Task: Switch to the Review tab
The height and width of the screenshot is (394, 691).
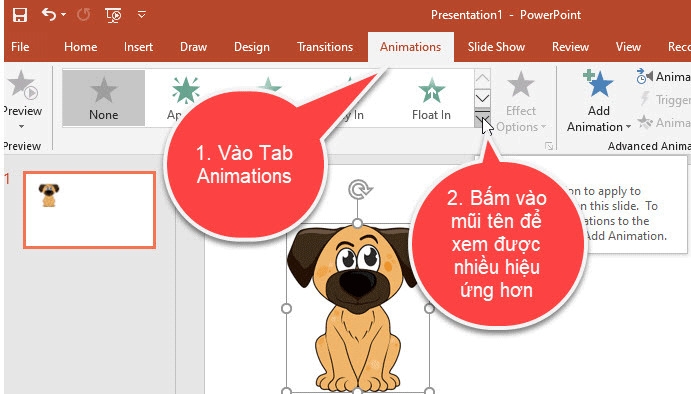Action: click(570, 47)
